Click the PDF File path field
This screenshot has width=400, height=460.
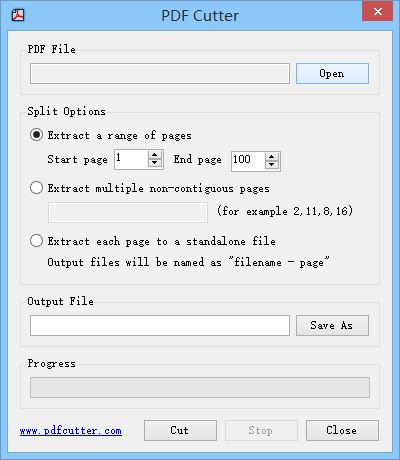pyautogui.click(x=160, y=73)
